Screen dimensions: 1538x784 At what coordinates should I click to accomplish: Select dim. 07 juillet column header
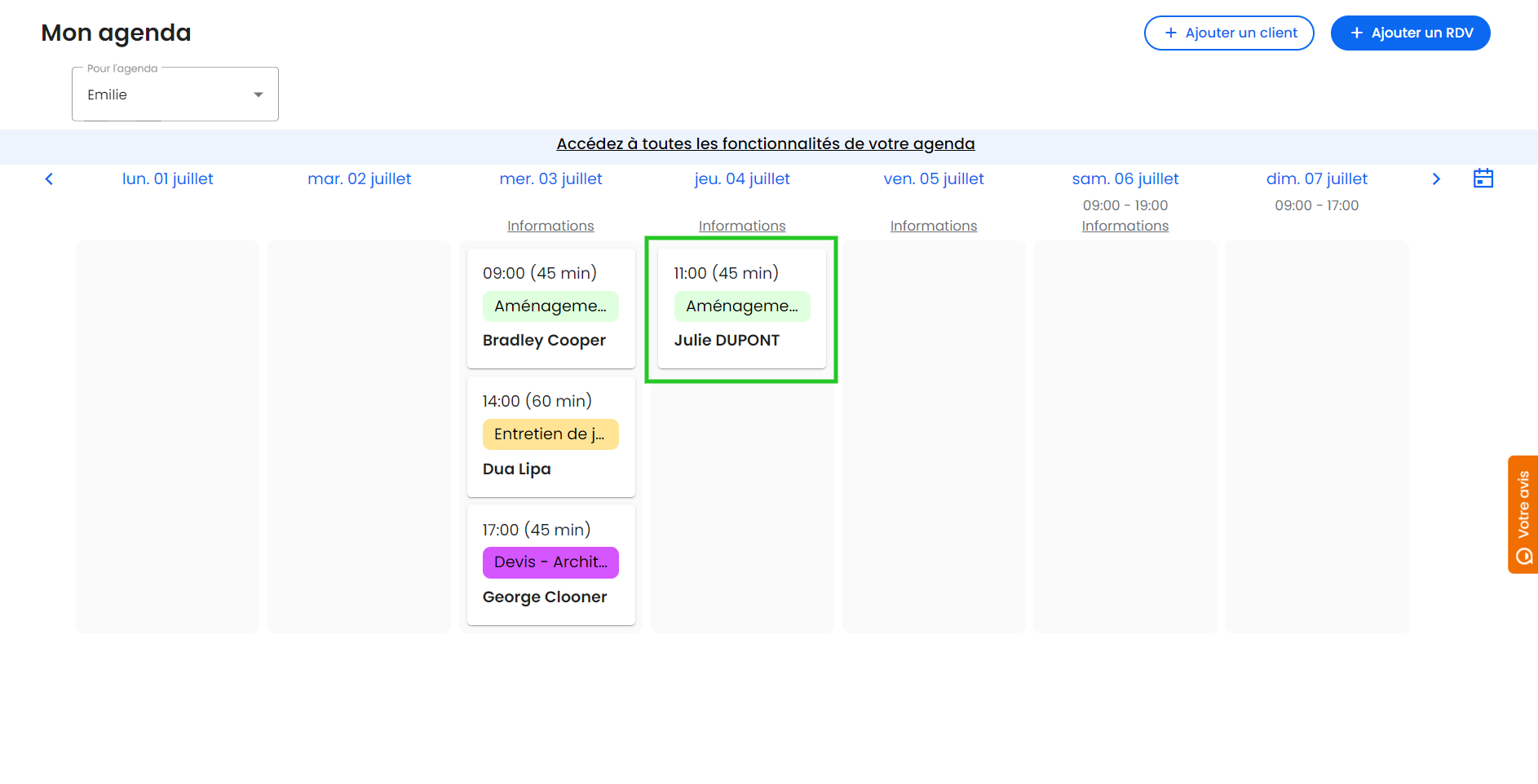tap(1317, 179)
